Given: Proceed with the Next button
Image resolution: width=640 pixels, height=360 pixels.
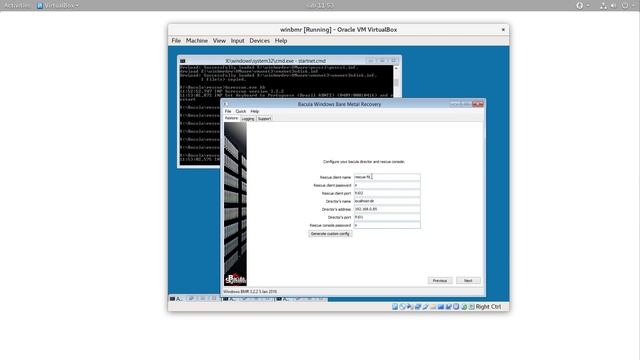Looking at the screenshot, I should click(468, 281).
